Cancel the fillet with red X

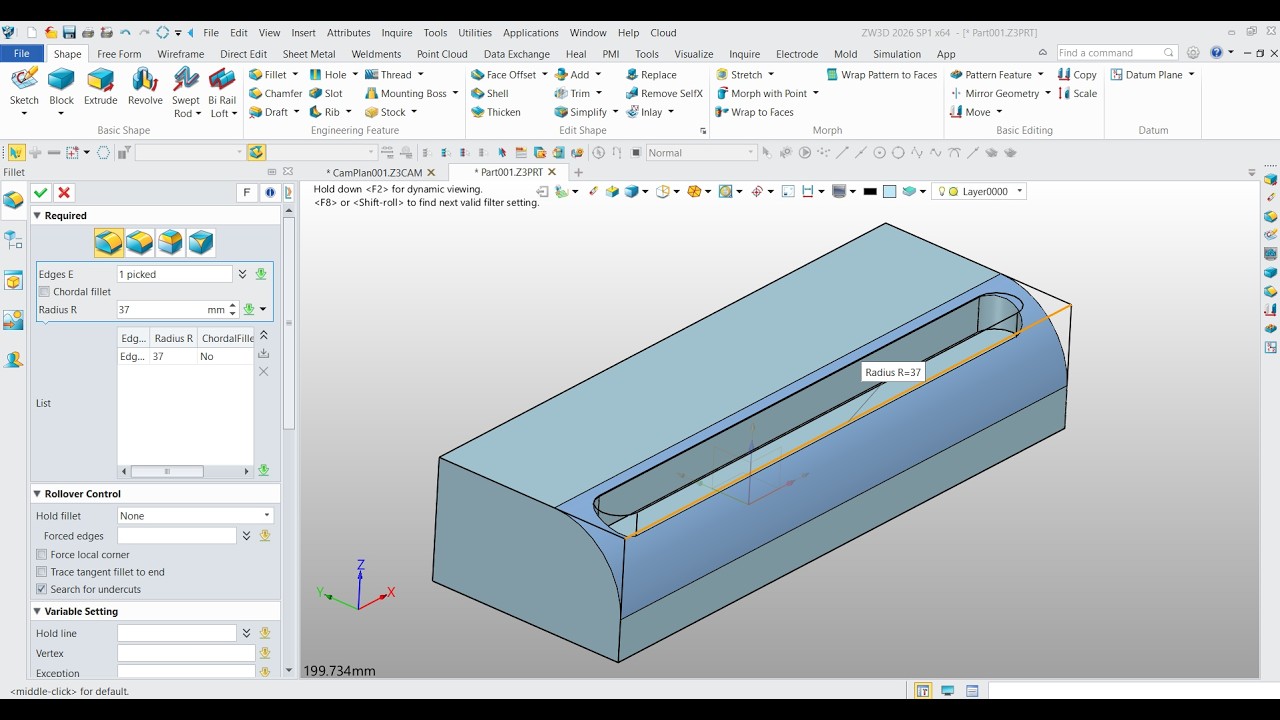click(x=64, y=193)
